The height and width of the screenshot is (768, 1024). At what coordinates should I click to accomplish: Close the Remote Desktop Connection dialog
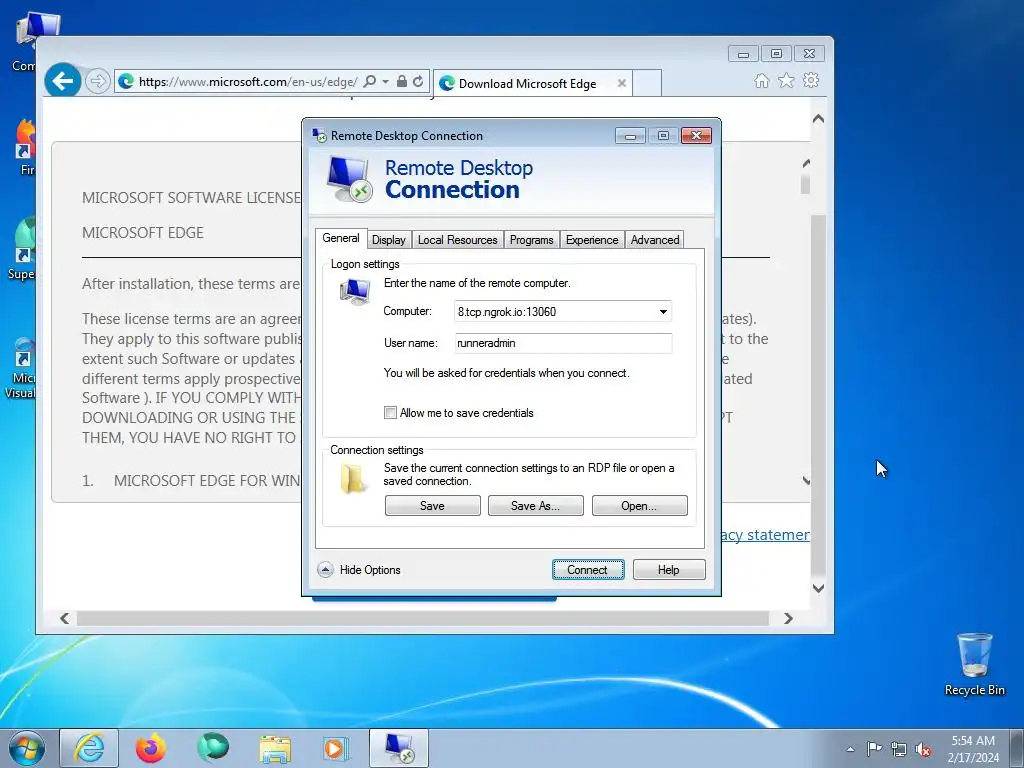pos(696,135)
